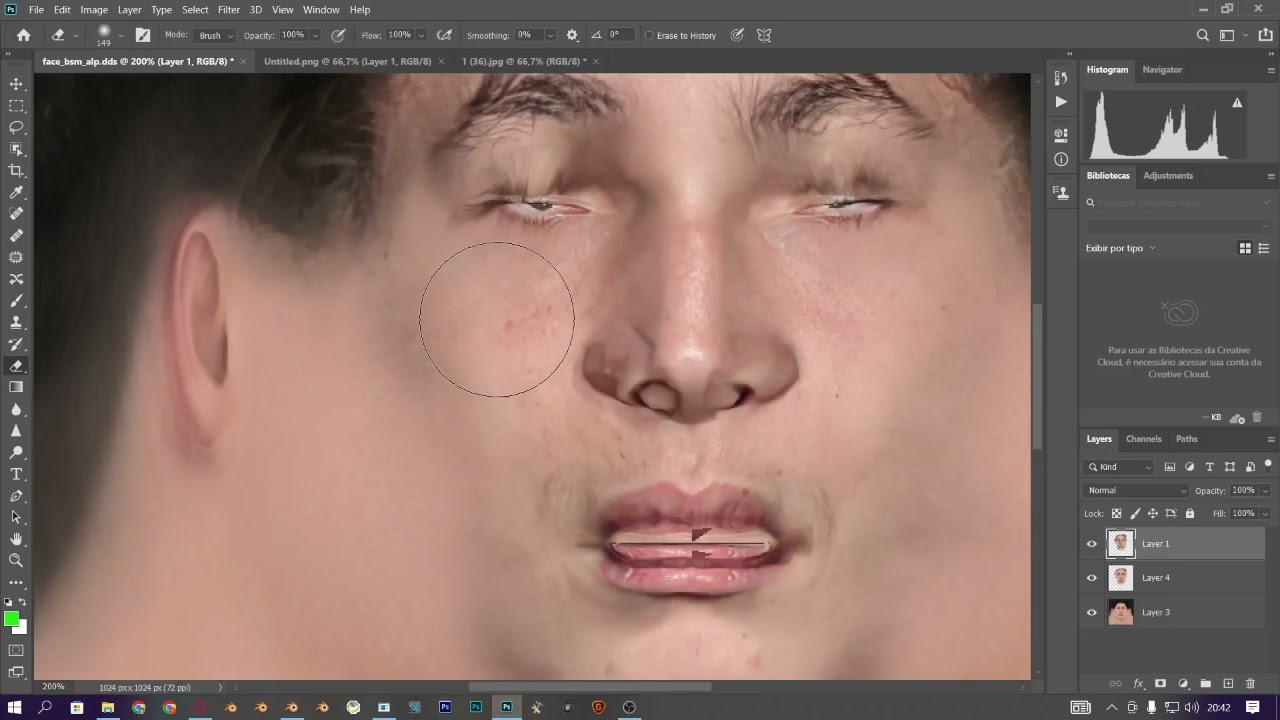Select the Zoom tool
This screenshot has height=720, width=1280.
(16, 561)
